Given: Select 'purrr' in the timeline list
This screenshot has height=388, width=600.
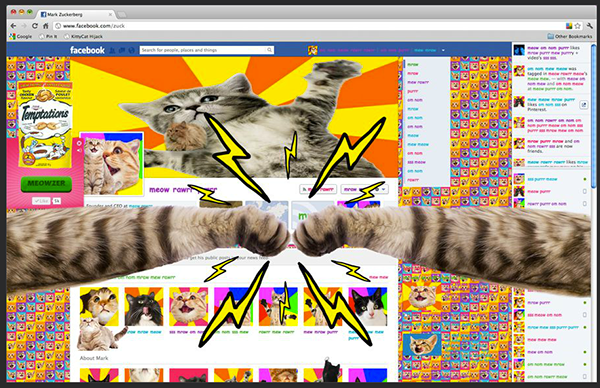Looking at the screenshot, I should (x=412, y=91).
